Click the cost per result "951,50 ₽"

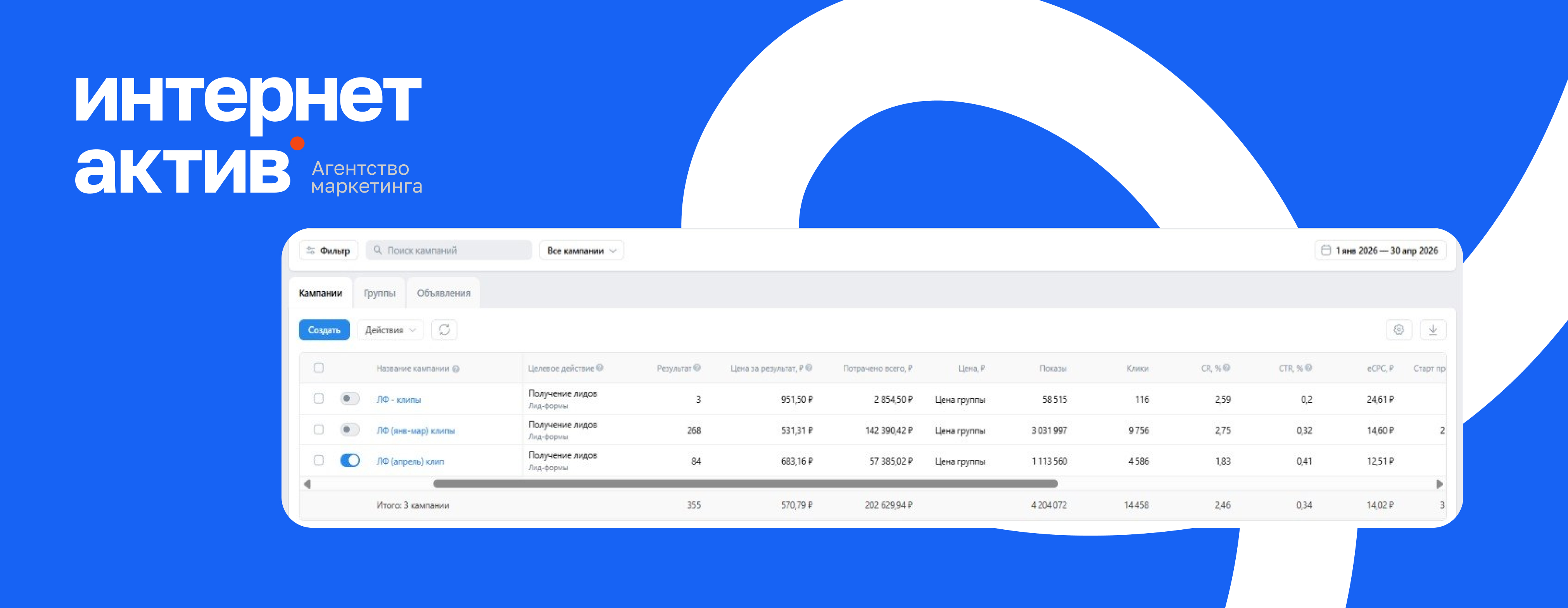click(797, 400)
